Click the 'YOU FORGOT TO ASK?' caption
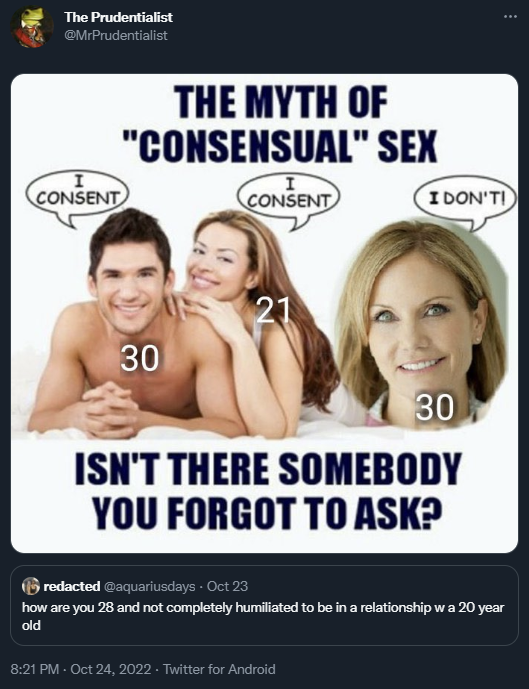 pos(267,513)
